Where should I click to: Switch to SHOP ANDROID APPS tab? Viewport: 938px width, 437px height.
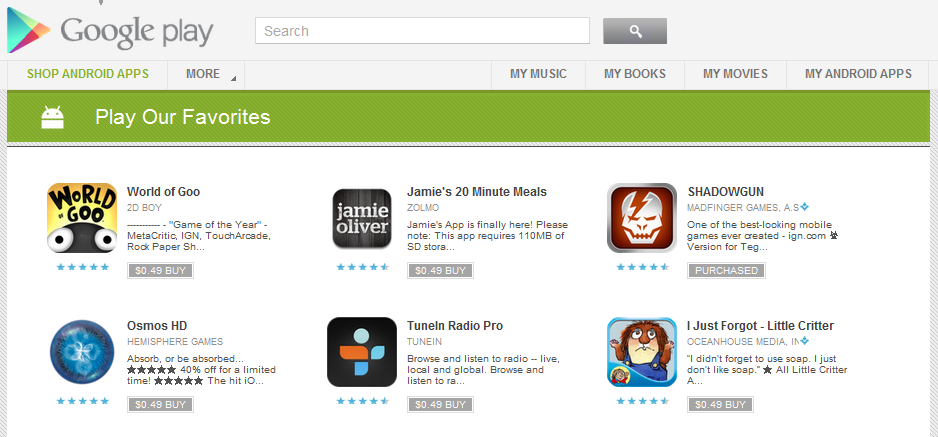pyautogui.click(x=88, y=74)
